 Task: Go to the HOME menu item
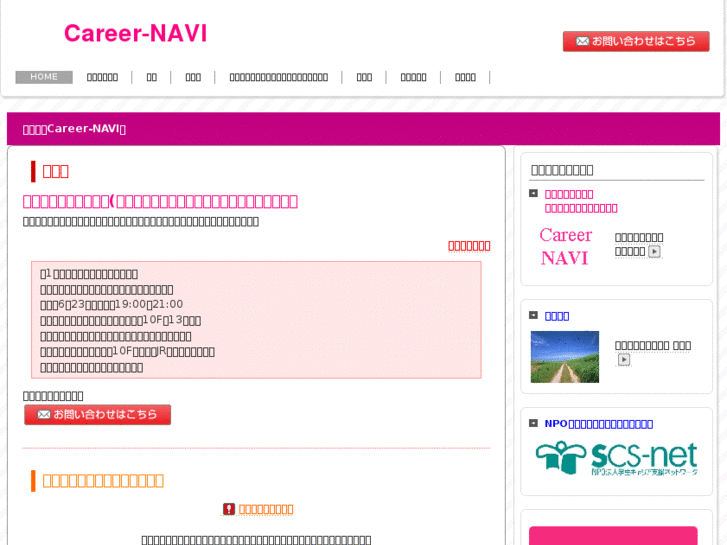tap(44, 77)
